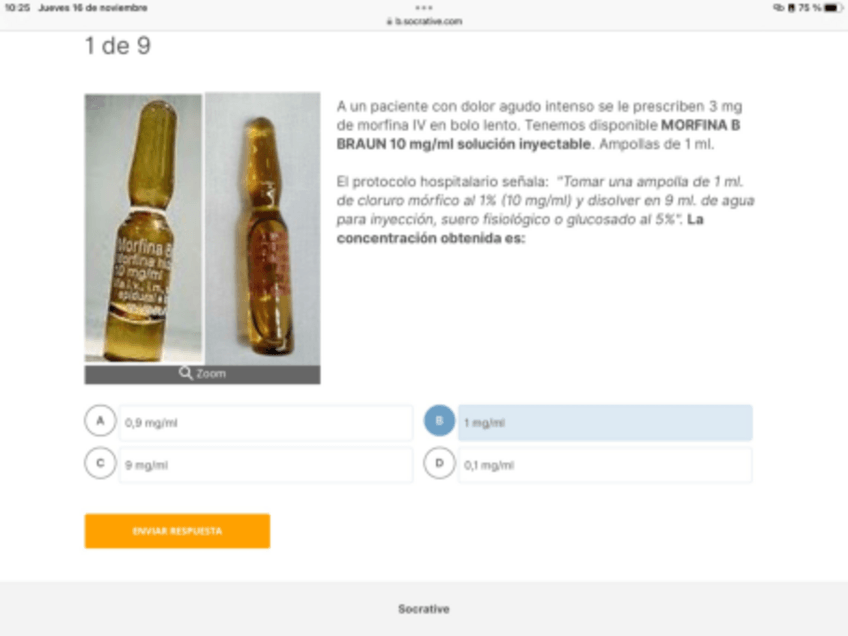Tap the lock icon beside the URL
Image resolution: width=848 pixels, height=636 pixels.
click(389, 21)
